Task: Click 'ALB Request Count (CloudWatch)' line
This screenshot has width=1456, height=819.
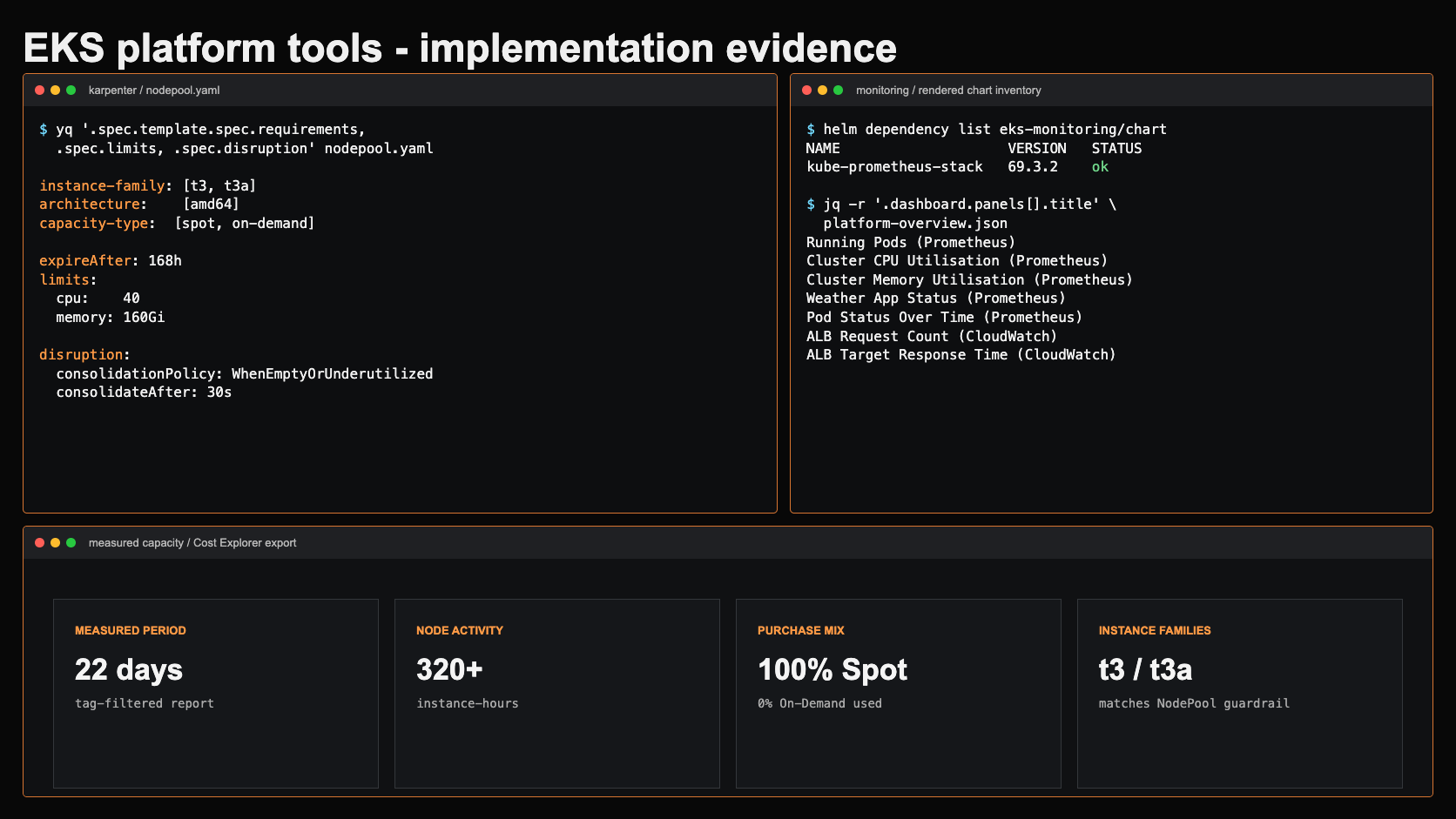Action: tap(932, 336)
